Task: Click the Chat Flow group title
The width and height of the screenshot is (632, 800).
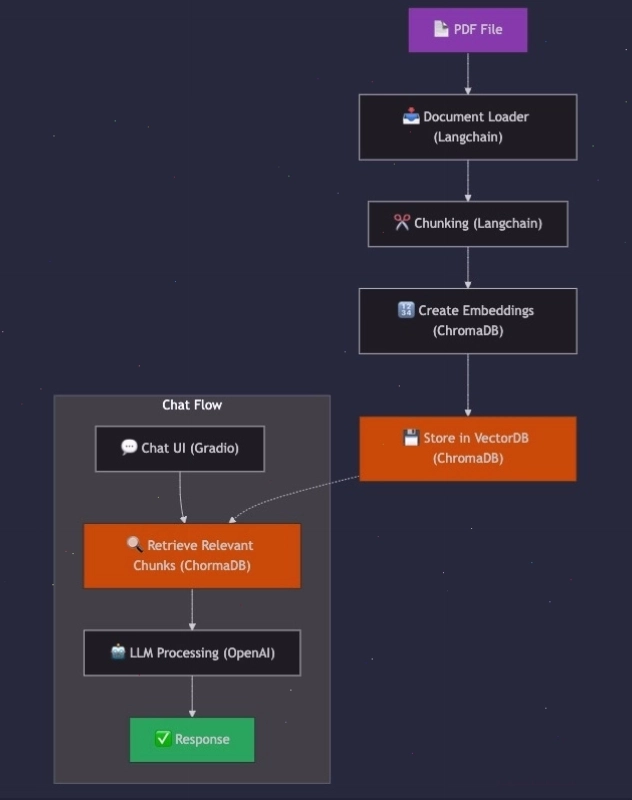Action: pyautogui.click(x=192, y=405)
